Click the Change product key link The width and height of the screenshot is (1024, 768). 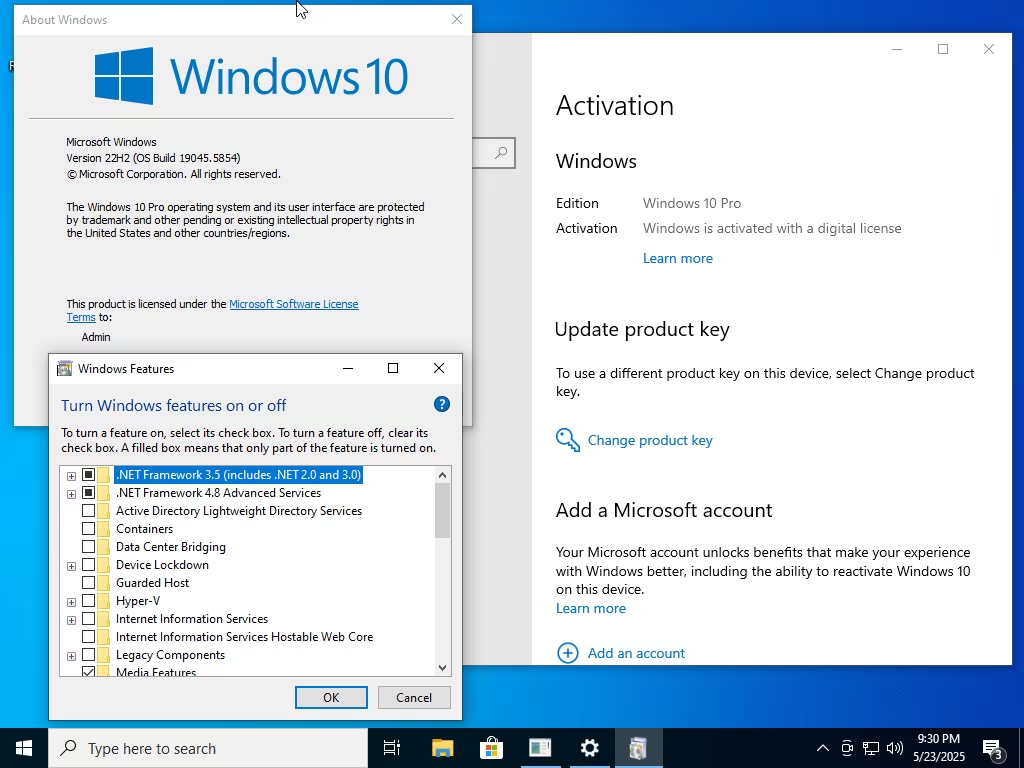[x=650, y=440]
